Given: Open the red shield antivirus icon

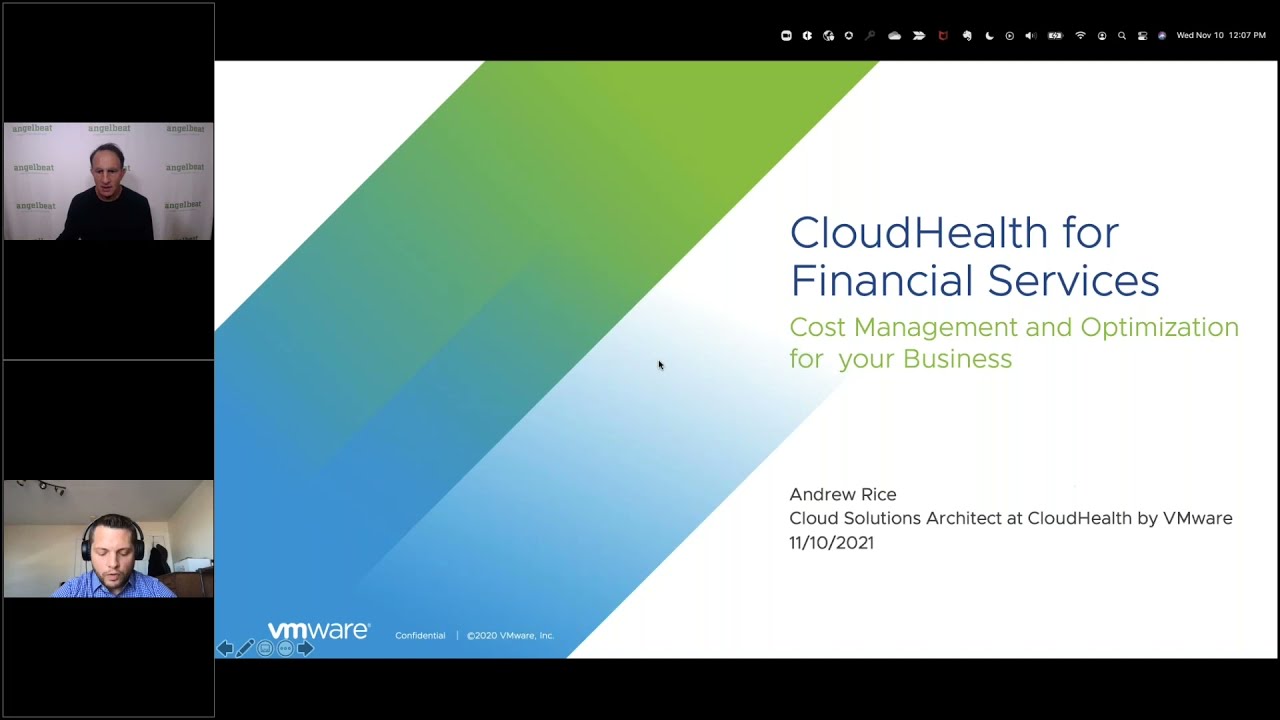Looking at the screenshot, I should [x=943, y=36].
